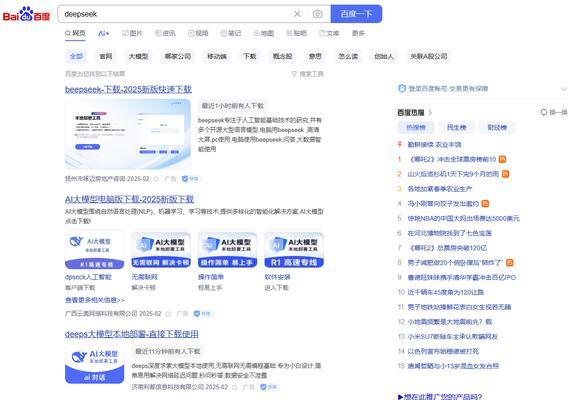
Task: Click the 想在此推广您的产品吗 link
Action: coord(440,396)
